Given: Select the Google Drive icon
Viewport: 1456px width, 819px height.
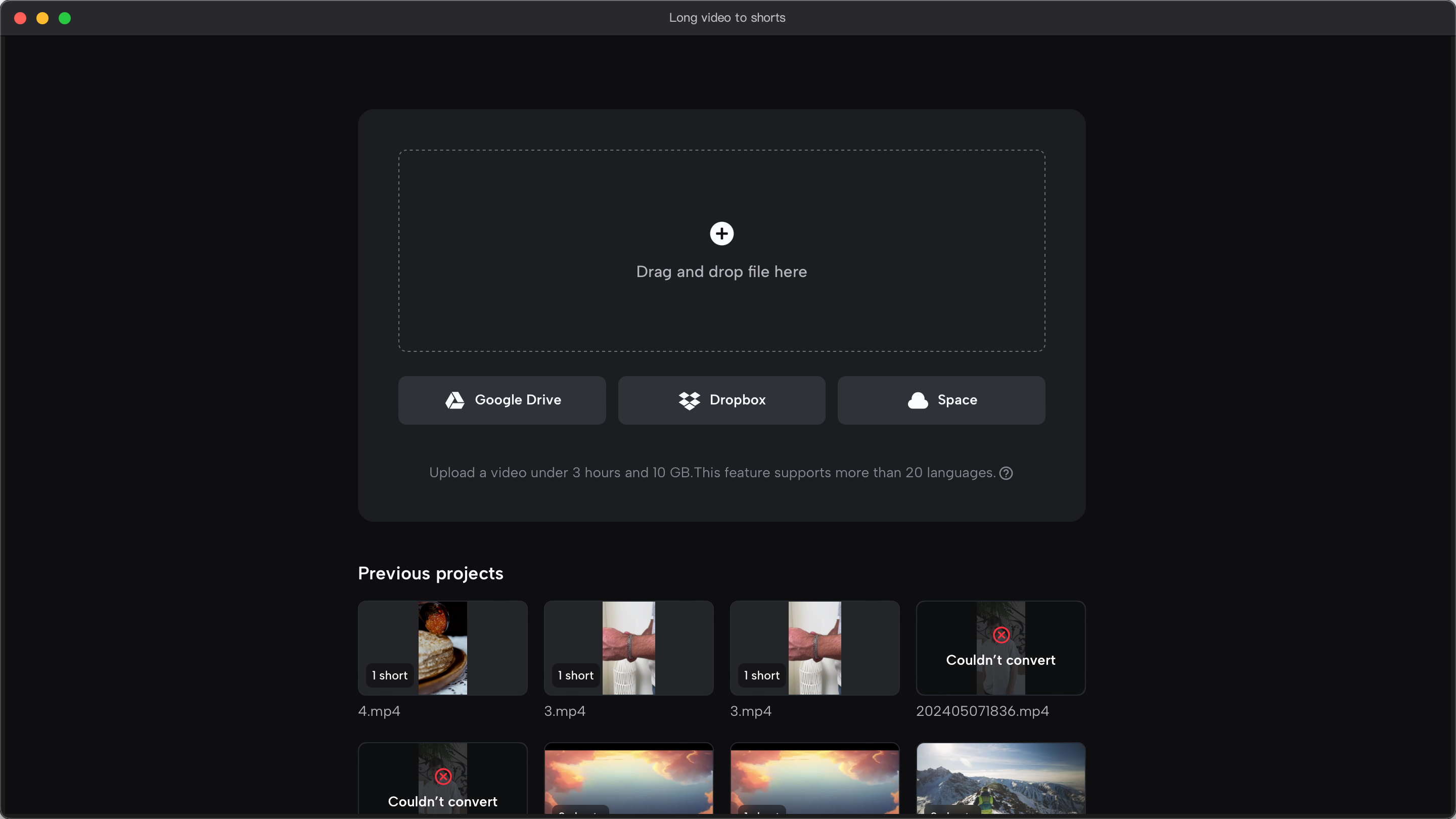Looking at the screenshot, I should coord(454,400).
